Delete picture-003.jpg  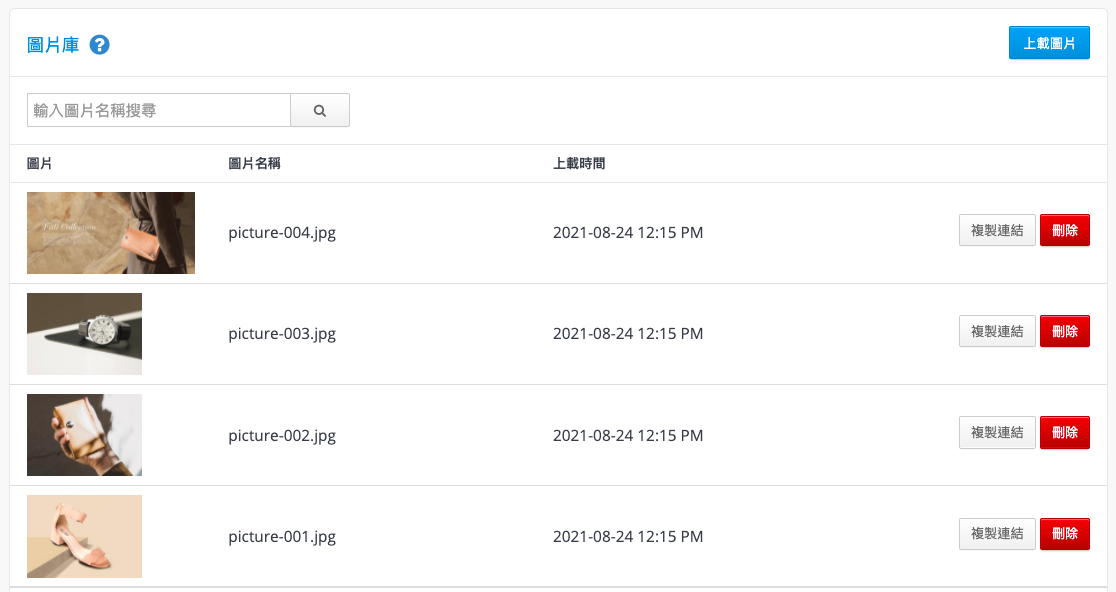[1065, 331]
